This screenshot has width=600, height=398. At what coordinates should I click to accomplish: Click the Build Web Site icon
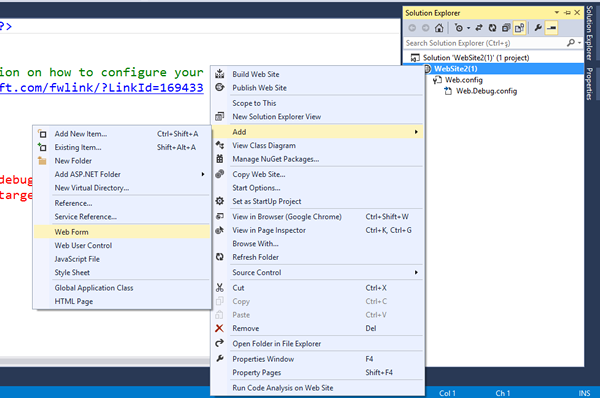[220, 73]
